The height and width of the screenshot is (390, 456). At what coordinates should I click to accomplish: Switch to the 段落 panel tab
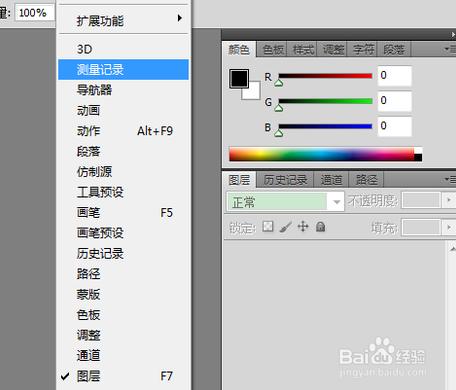tap(394, 50)
